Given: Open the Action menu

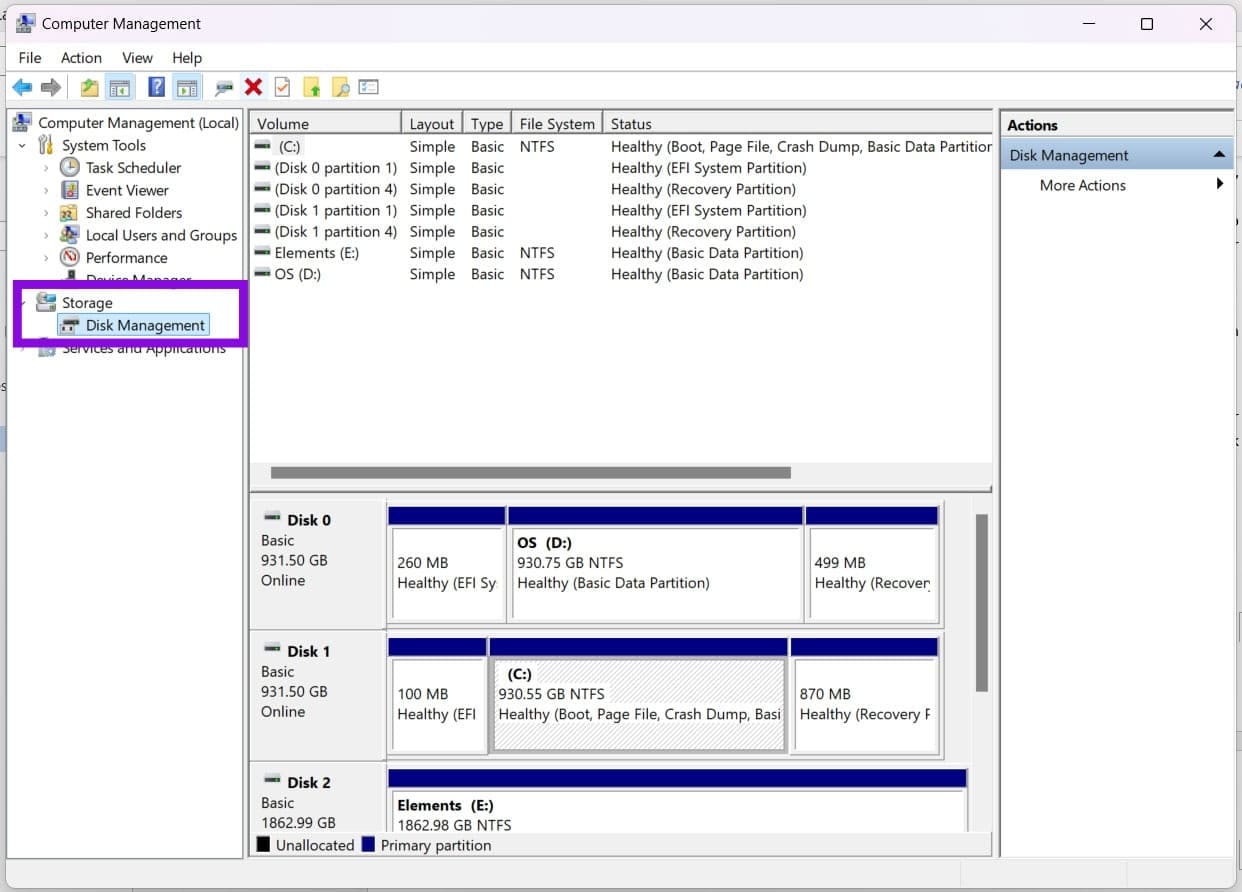Looking at the screenshot, I should [x=81, y=57].
